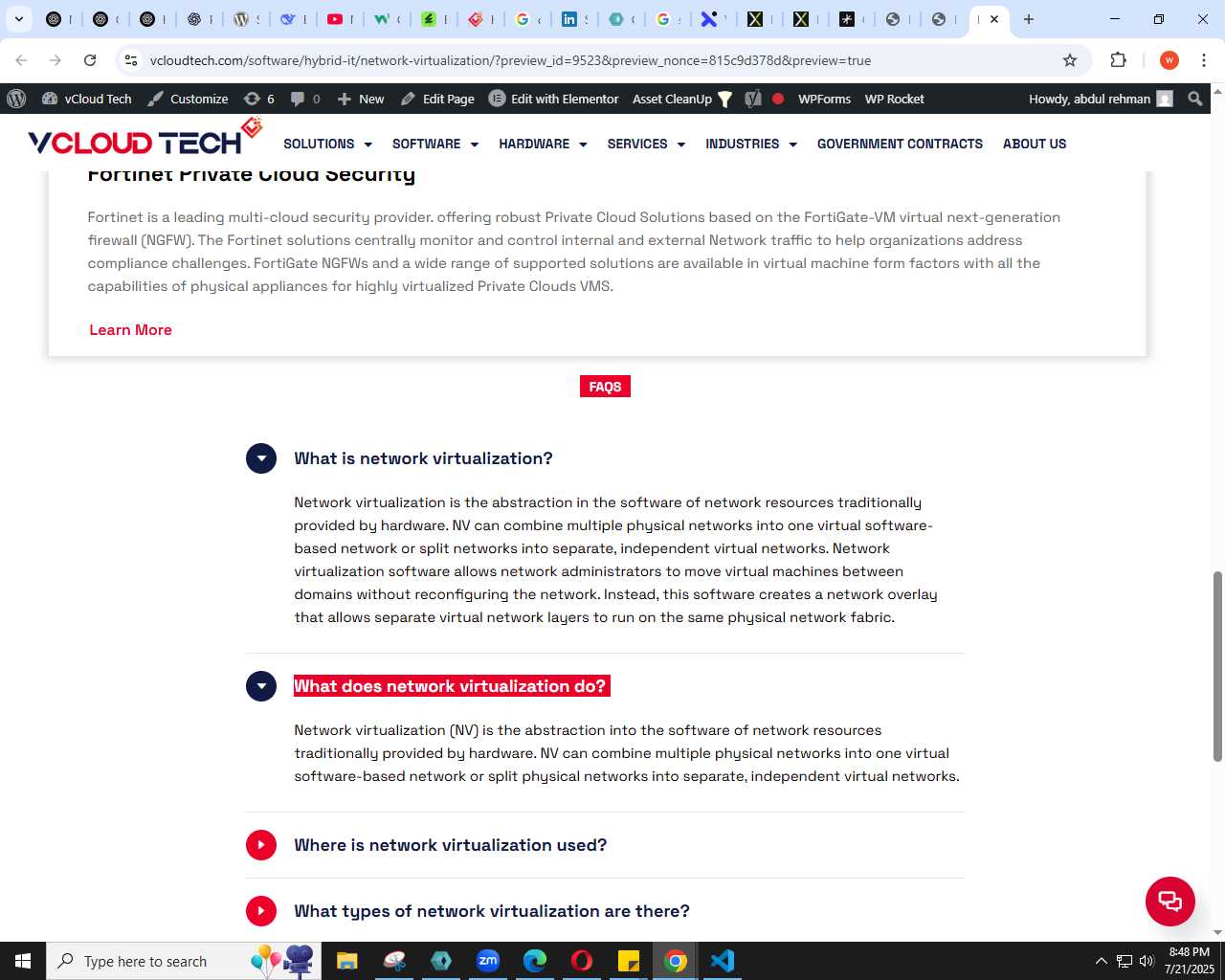1225x980 pixels.
Task: Click the page vertical scrollbar thumb
Action: (1217, 666)
